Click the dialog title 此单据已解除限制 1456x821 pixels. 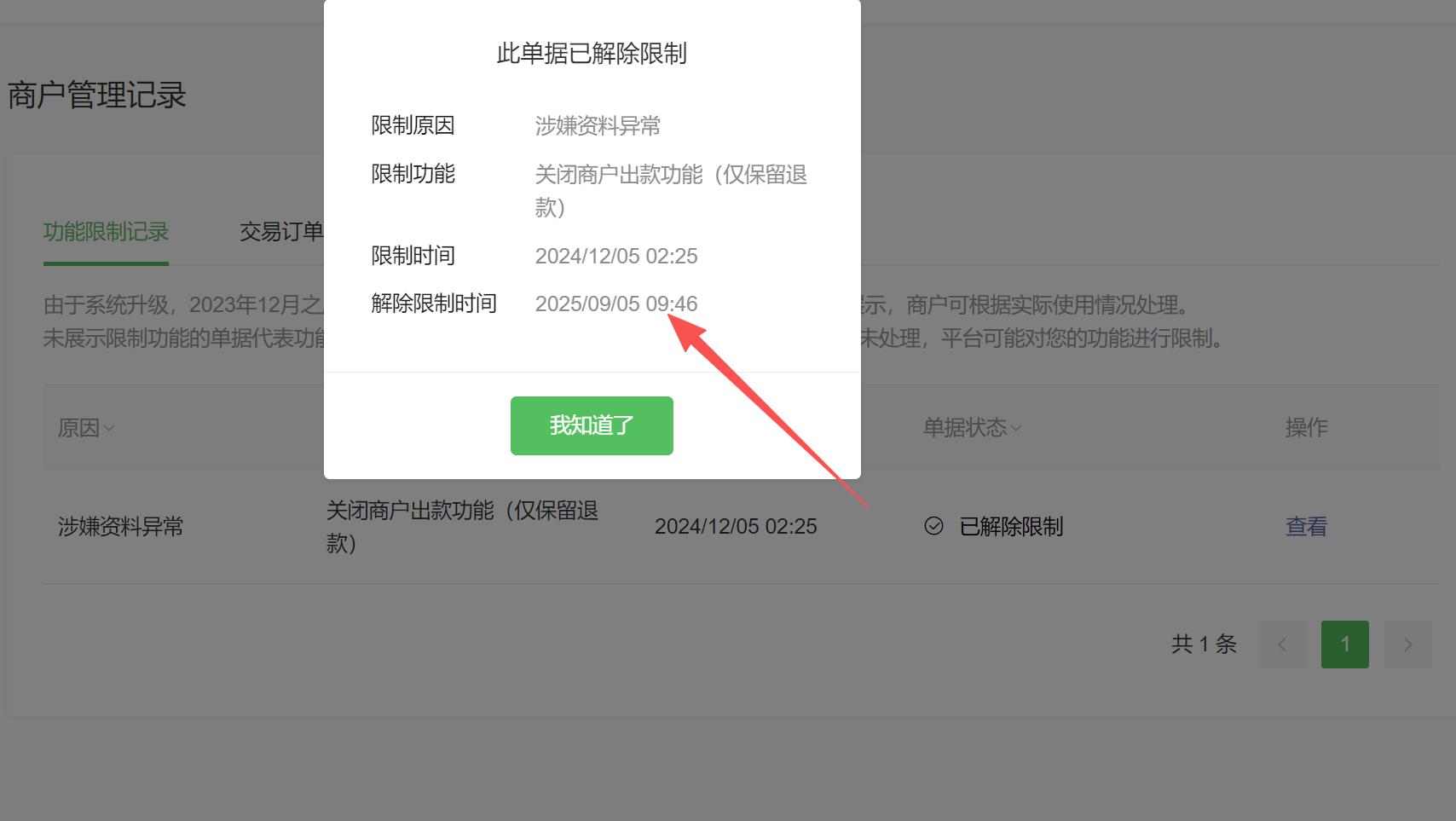[x=592, y=54]
